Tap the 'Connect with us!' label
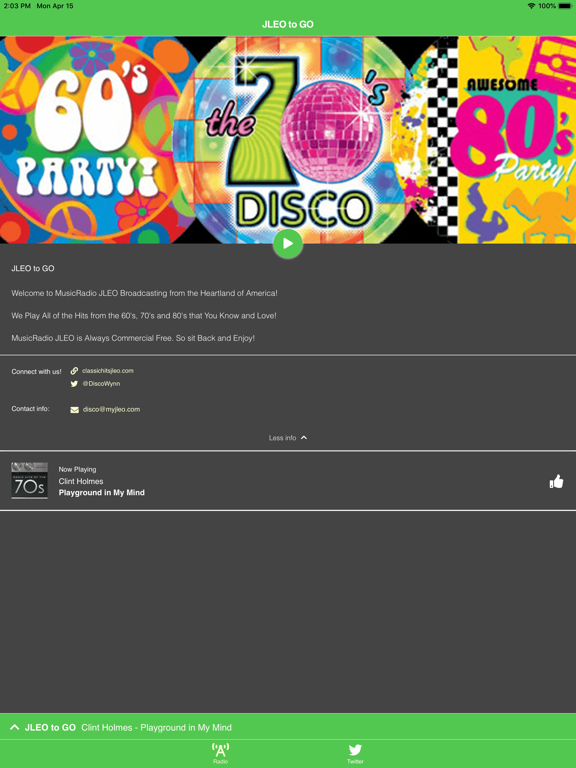The height and width of the screenshot is (768, 576). click(x=36, y=371)
